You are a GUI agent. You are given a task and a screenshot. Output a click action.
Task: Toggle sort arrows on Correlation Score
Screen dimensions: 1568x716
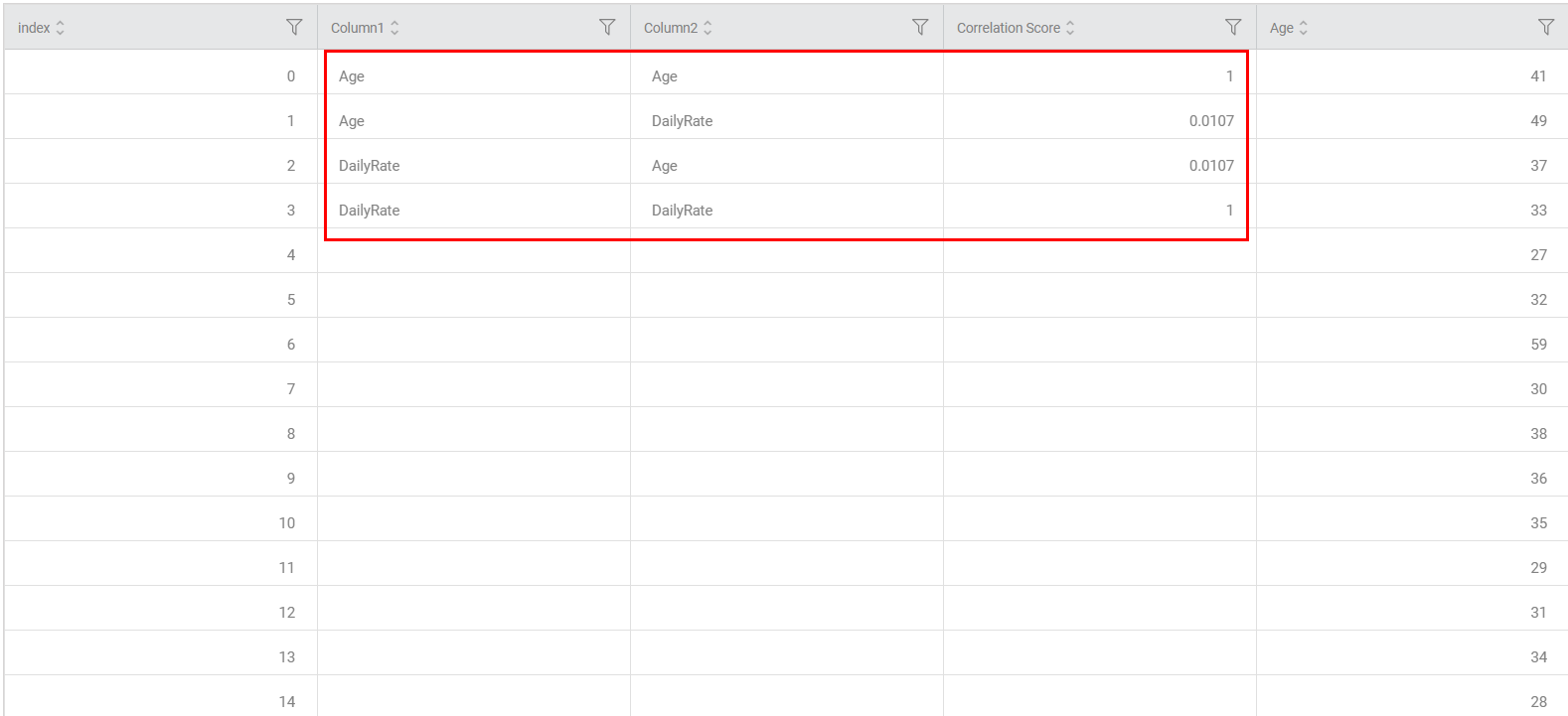coord(1070,28)
